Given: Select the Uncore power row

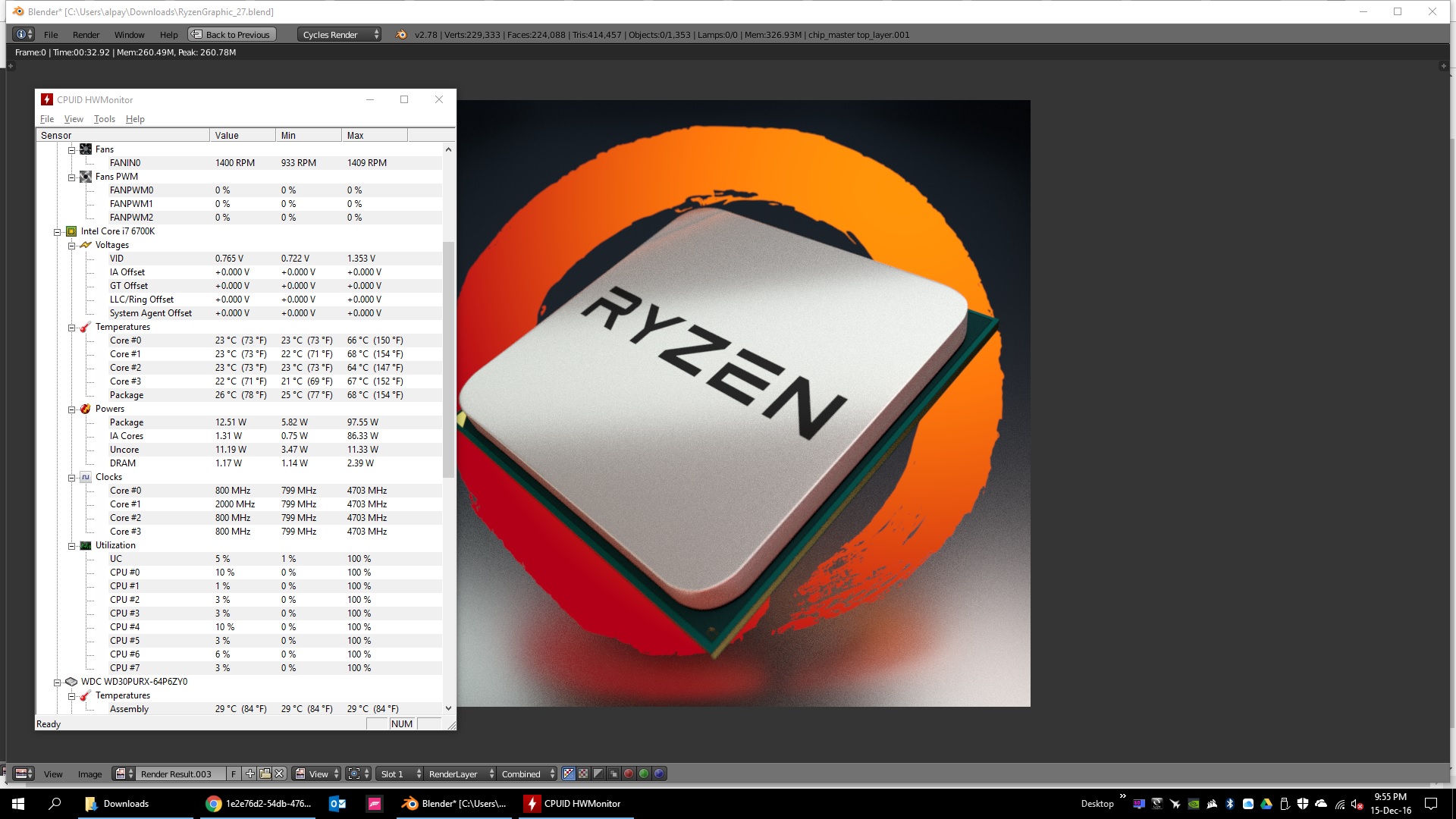Looking at the screenshot, I should (x=239, y=450).
